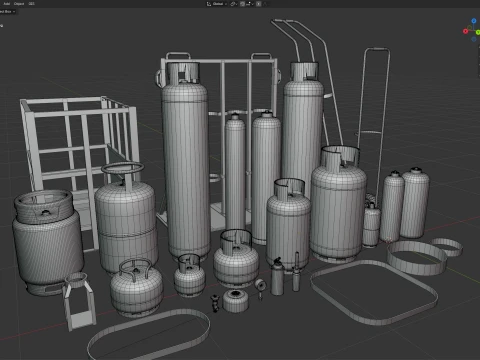Image resolution: width=480 pixels, height=360 pixels.
Task: Click the red X axis gizmo handle
Action: (465, 31)
